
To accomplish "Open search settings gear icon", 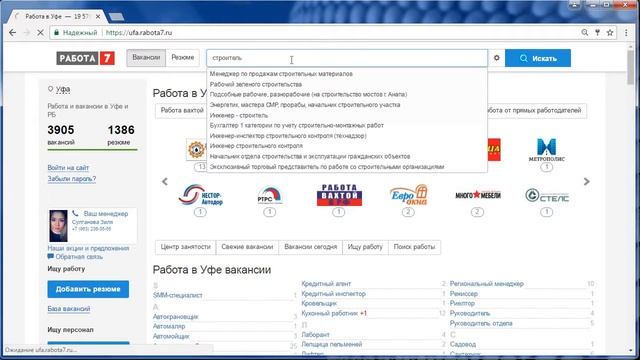I will [496, 58].
